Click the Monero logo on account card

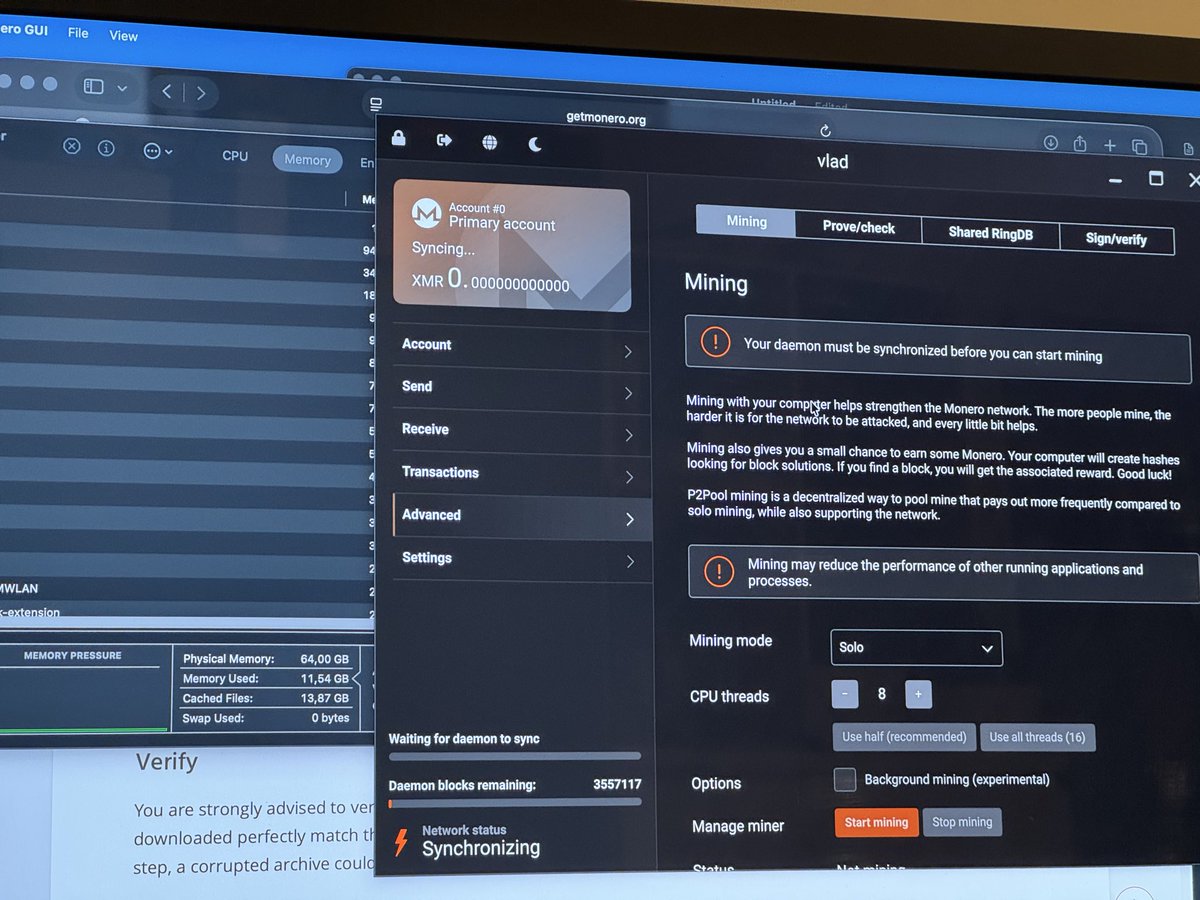(427, 212)
